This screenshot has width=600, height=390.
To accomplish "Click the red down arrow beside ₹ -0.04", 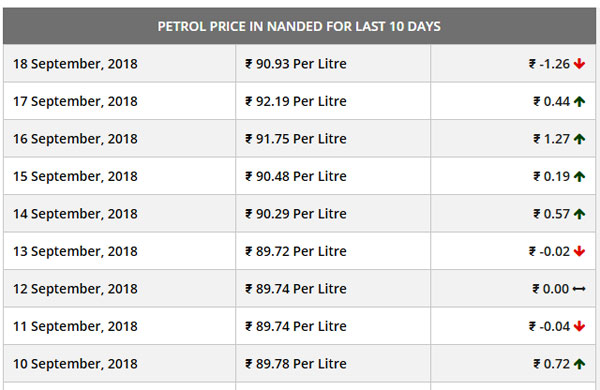I will click(579, 326).
